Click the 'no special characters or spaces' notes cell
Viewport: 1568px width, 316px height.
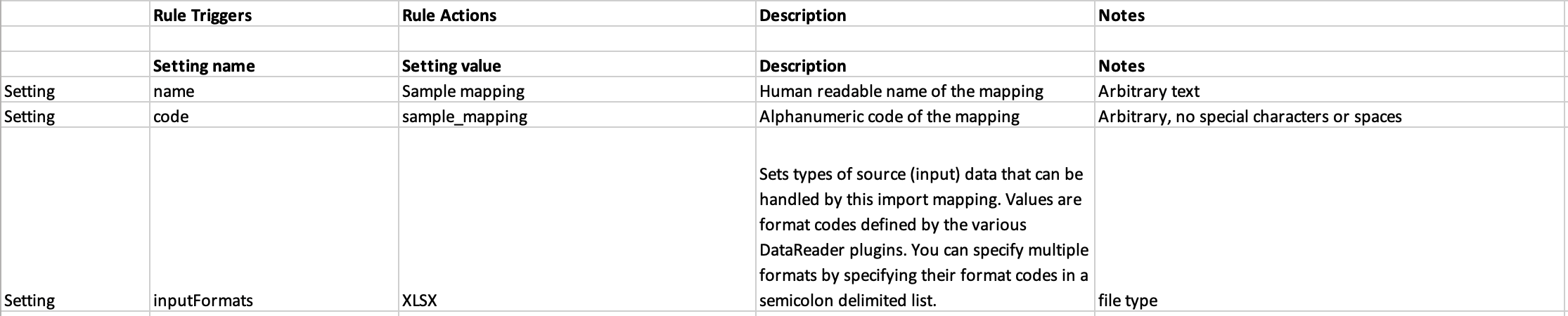[x=1330, y=115]
